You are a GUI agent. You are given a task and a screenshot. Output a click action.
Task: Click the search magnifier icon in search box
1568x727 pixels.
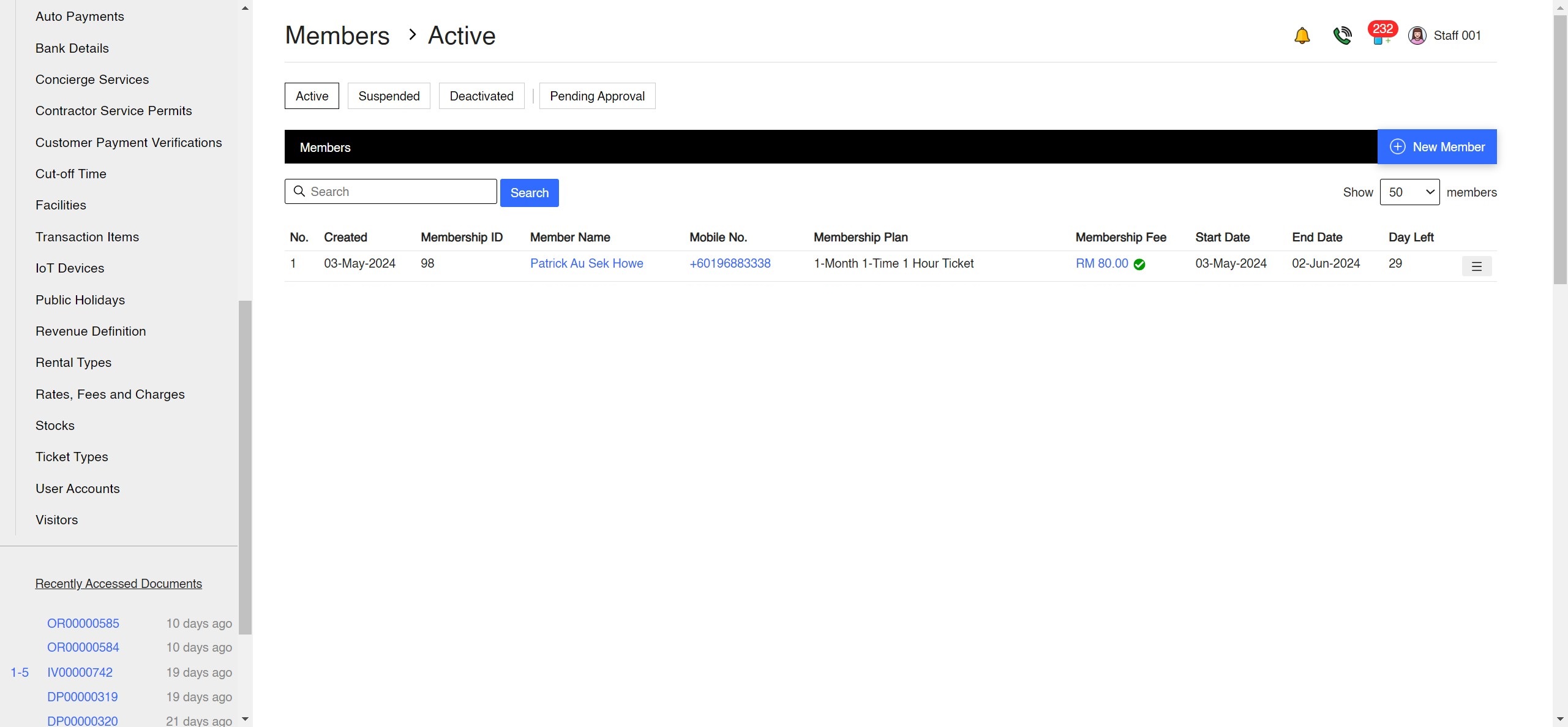click(299, 191)
